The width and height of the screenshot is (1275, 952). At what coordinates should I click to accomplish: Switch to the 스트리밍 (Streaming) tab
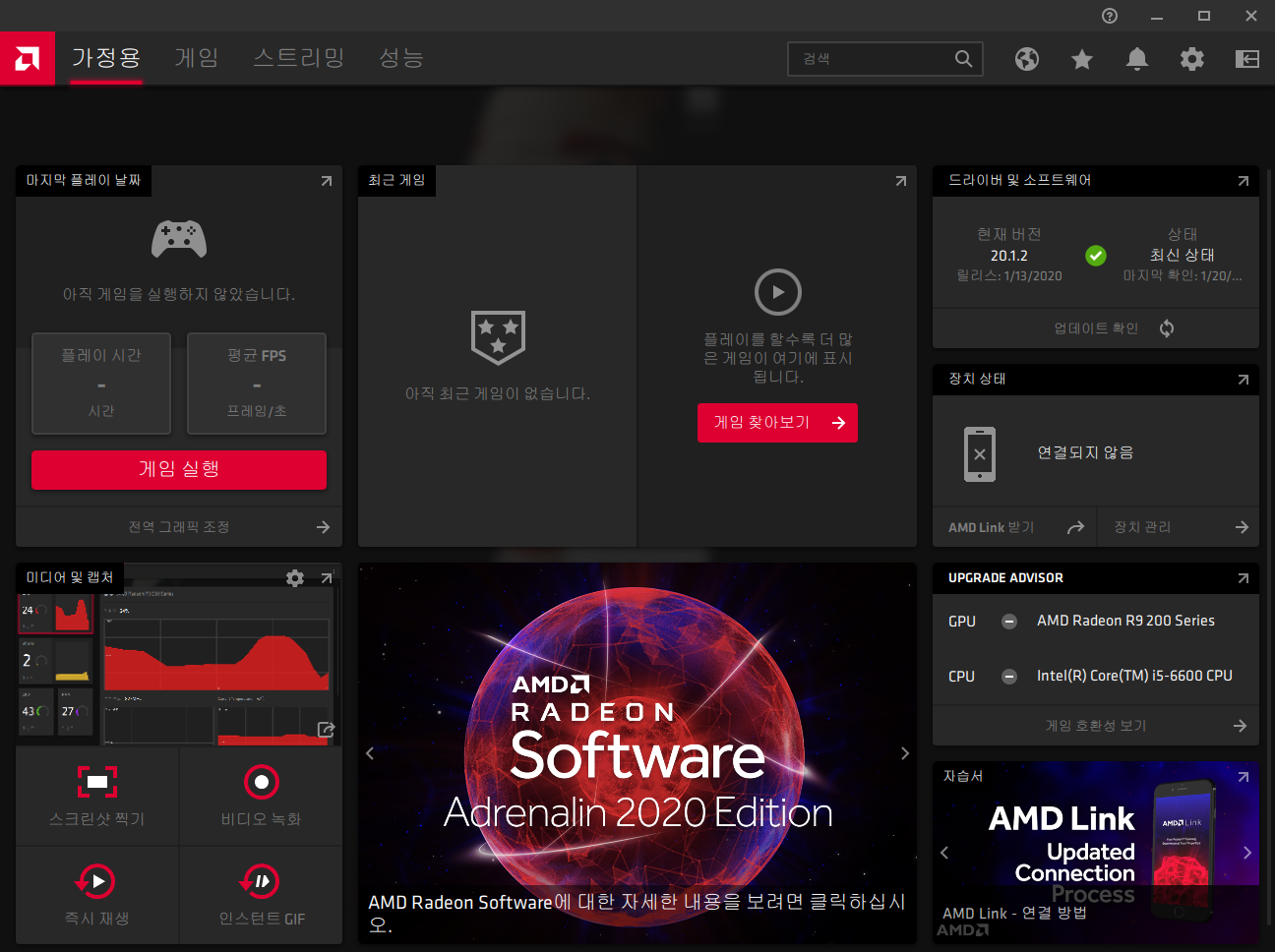point(299,58)
